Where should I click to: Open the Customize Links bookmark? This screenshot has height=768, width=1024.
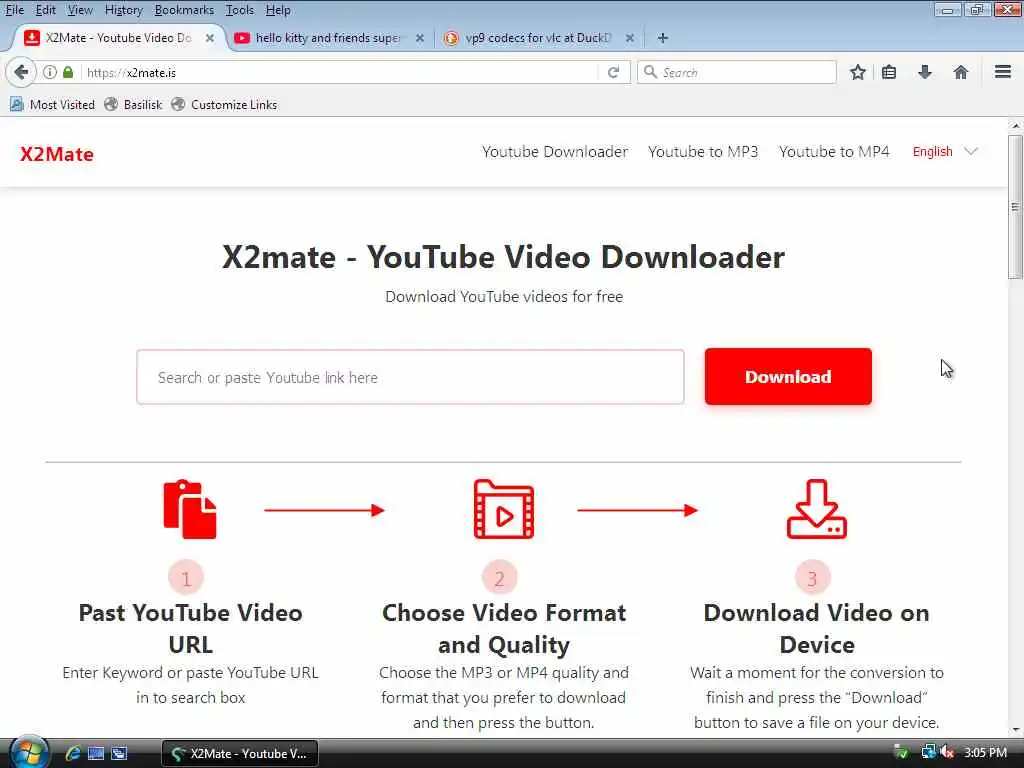[224, 104]
